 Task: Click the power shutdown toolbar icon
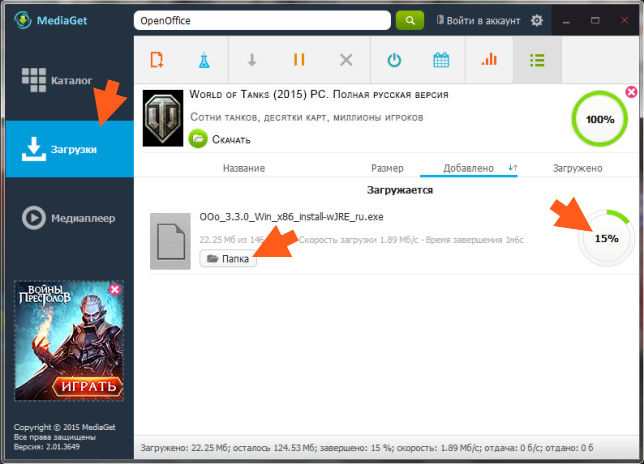pos(394,60)
